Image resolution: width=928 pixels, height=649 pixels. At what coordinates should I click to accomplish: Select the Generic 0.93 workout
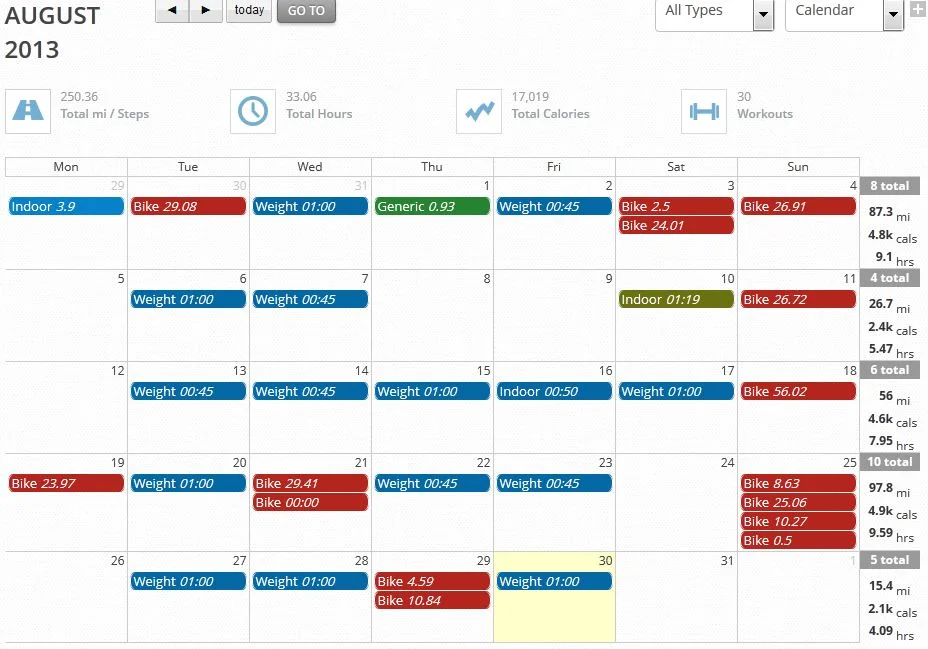coord(432,206)
